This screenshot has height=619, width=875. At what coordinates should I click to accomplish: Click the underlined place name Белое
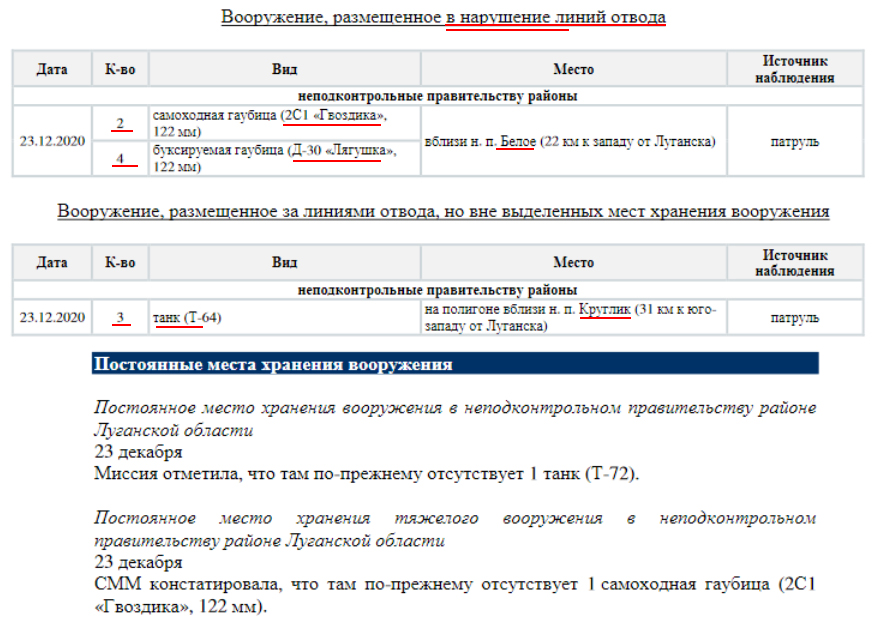pos(518,142)
